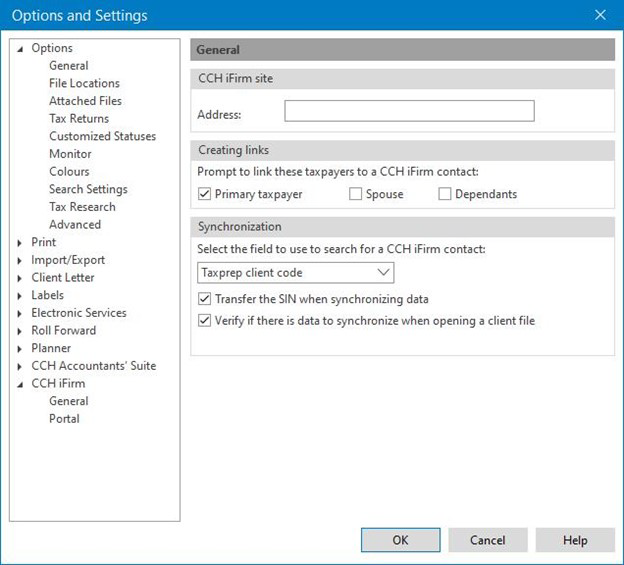Expand the Print tree node

coord(20,243)
